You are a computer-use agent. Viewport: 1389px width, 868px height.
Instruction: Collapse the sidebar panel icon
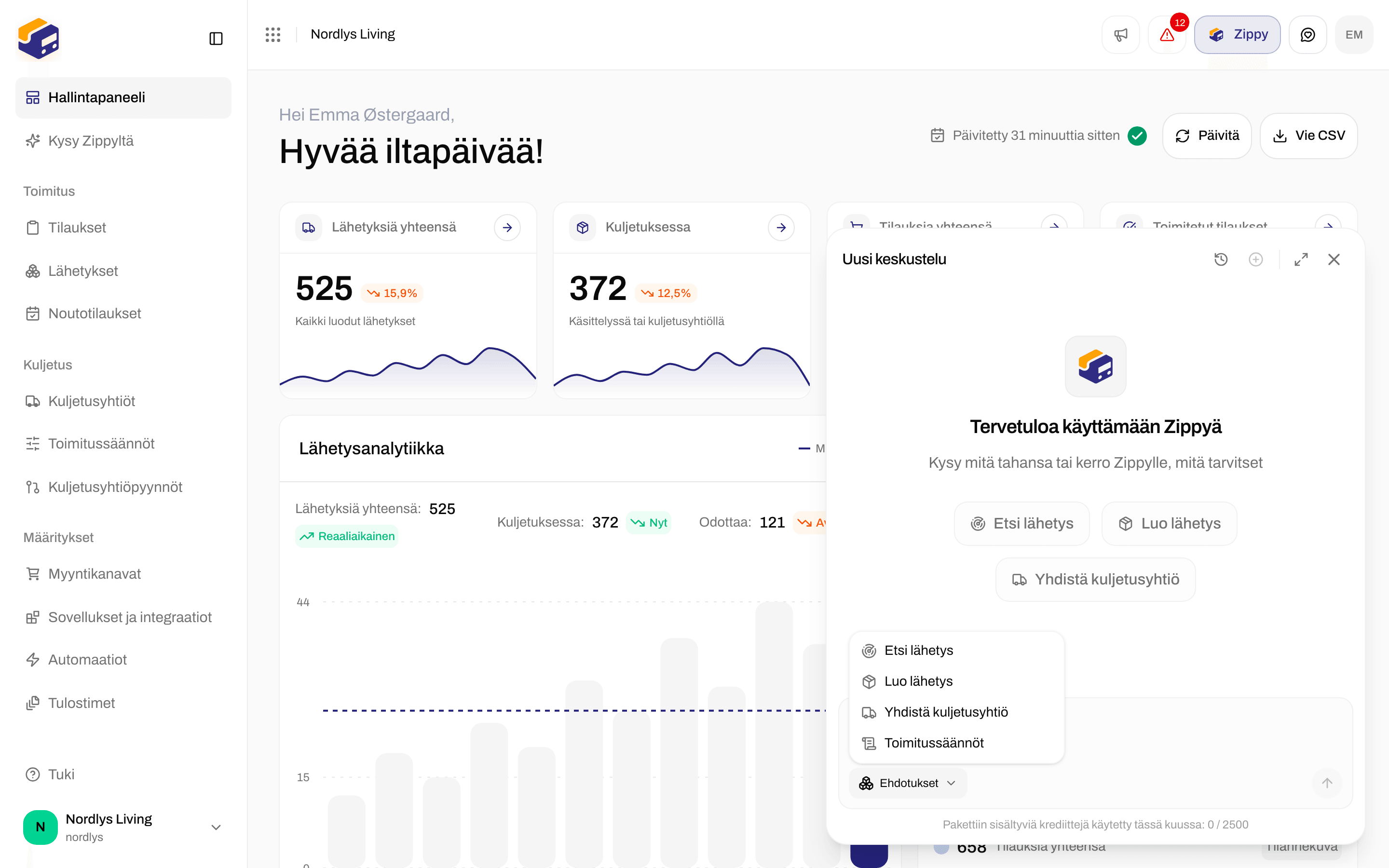point(216,39)
